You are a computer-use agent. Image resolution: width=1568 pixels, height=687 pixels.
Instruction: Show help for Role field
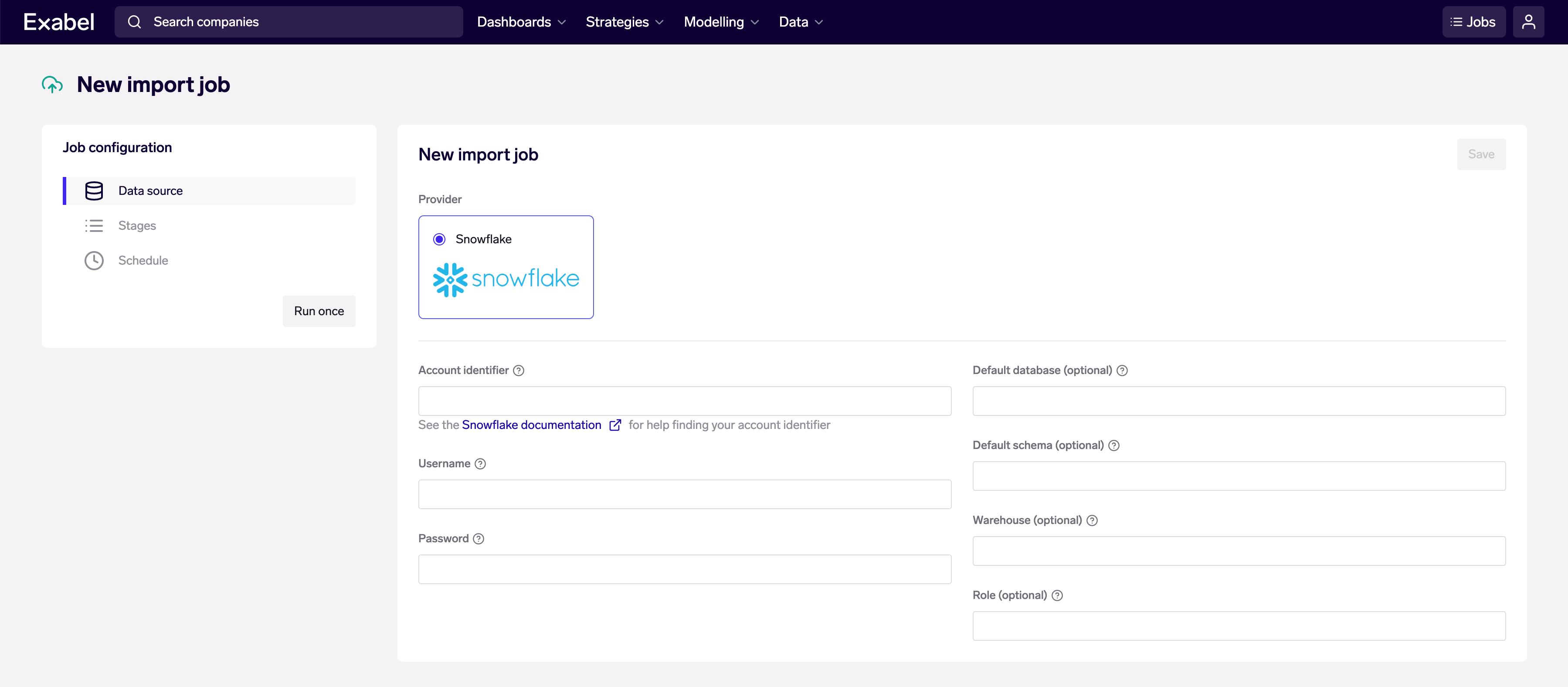[1057, 595]
